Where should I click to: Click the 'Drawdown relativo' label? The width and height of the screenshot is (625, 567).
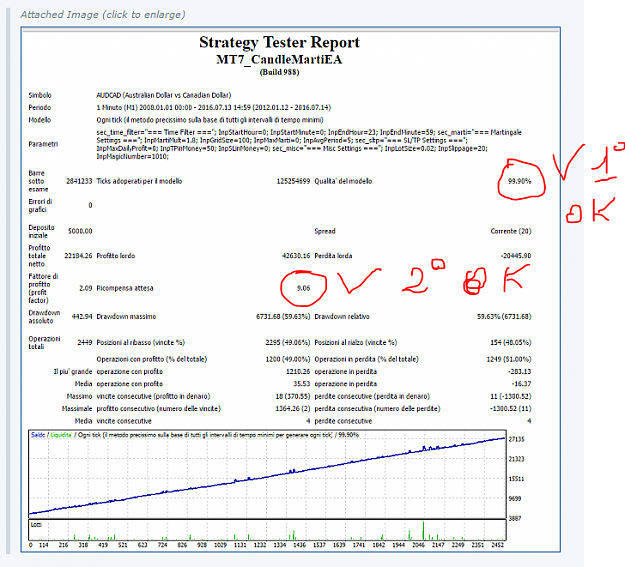342,317
